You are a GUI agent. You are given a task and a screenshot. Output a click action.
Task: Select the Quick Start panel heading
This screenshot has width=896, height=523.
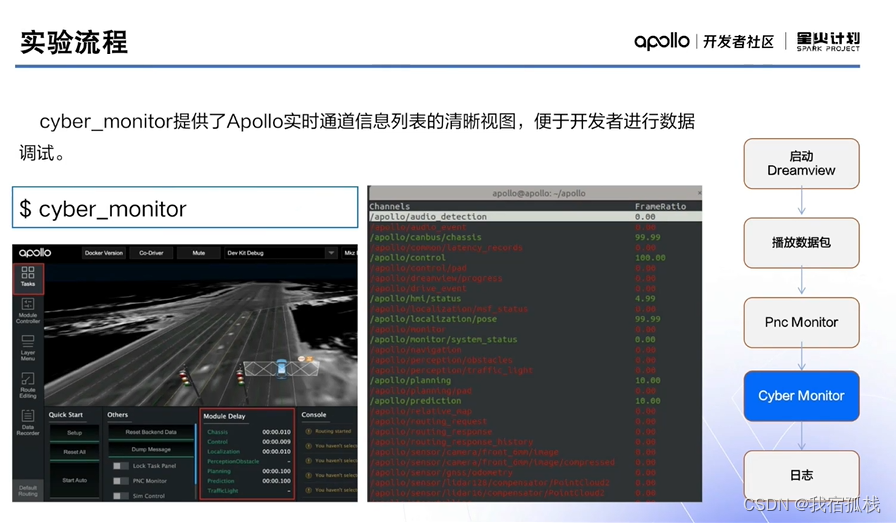coord(66,415)
